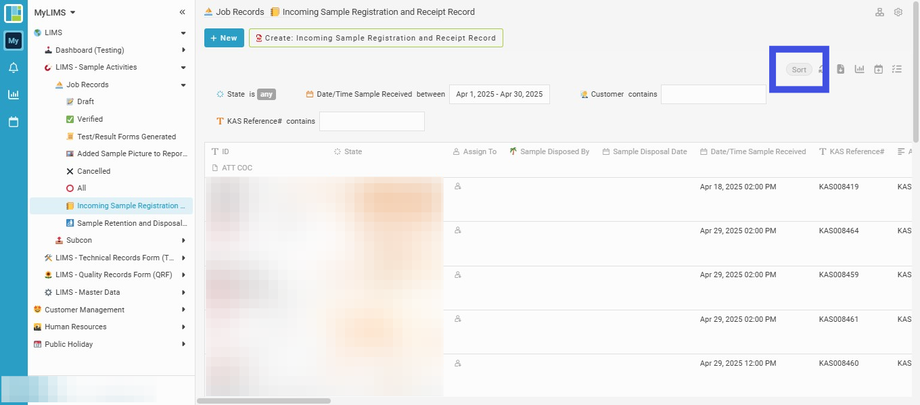This screenshot has width=920, height=405.
Task: Click the + New button
Action: point(224,38)
